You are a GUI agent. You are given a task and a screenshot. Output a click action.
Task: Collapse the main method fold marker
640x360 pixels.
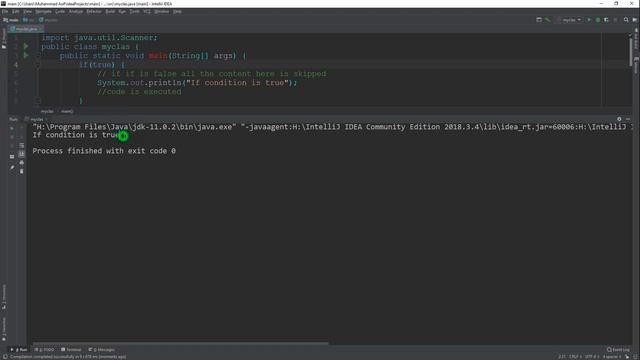click(38, 56)
